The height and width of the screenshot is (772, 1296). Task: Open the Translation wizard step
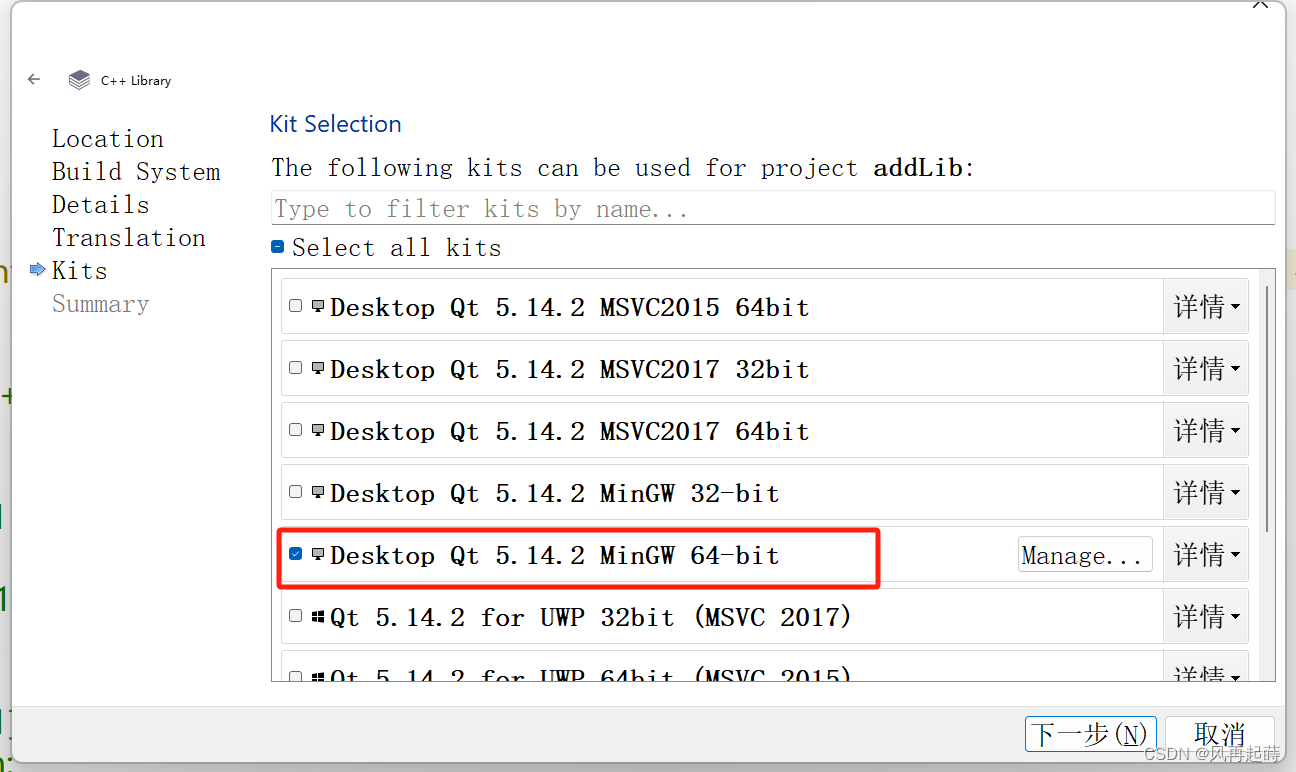(129, 238)
